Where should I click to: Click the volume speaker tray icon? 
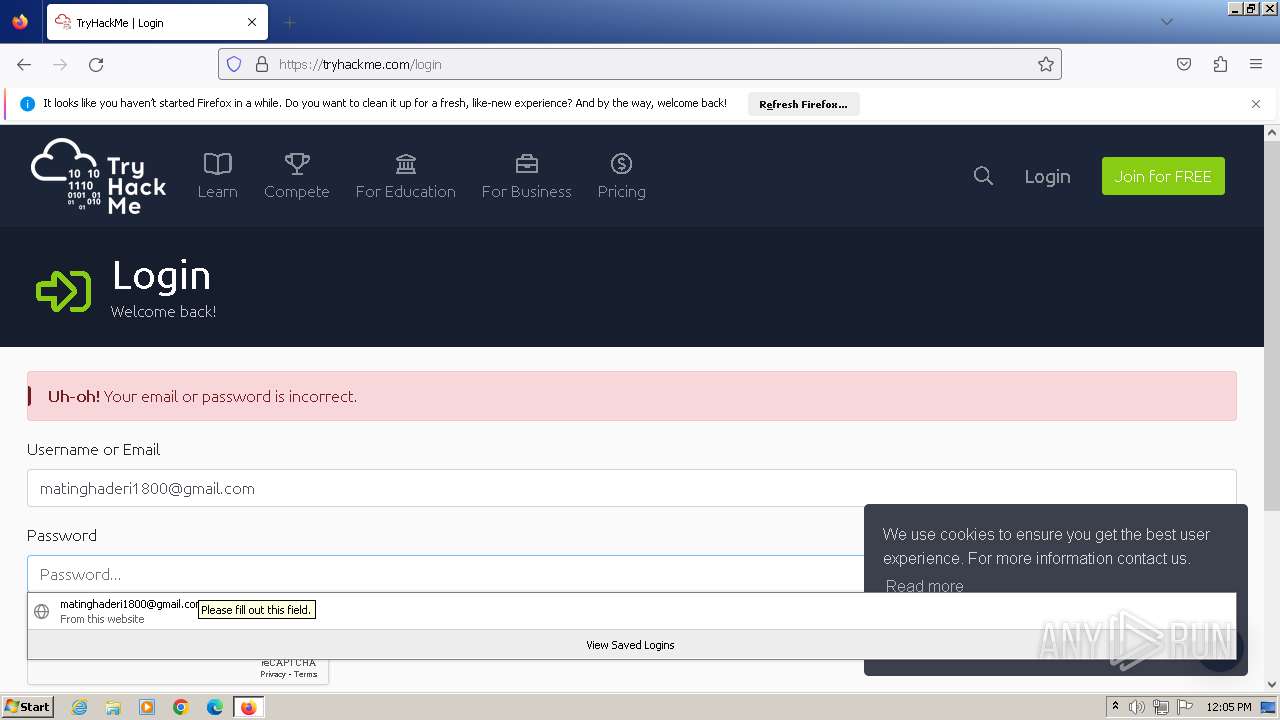1137,707
